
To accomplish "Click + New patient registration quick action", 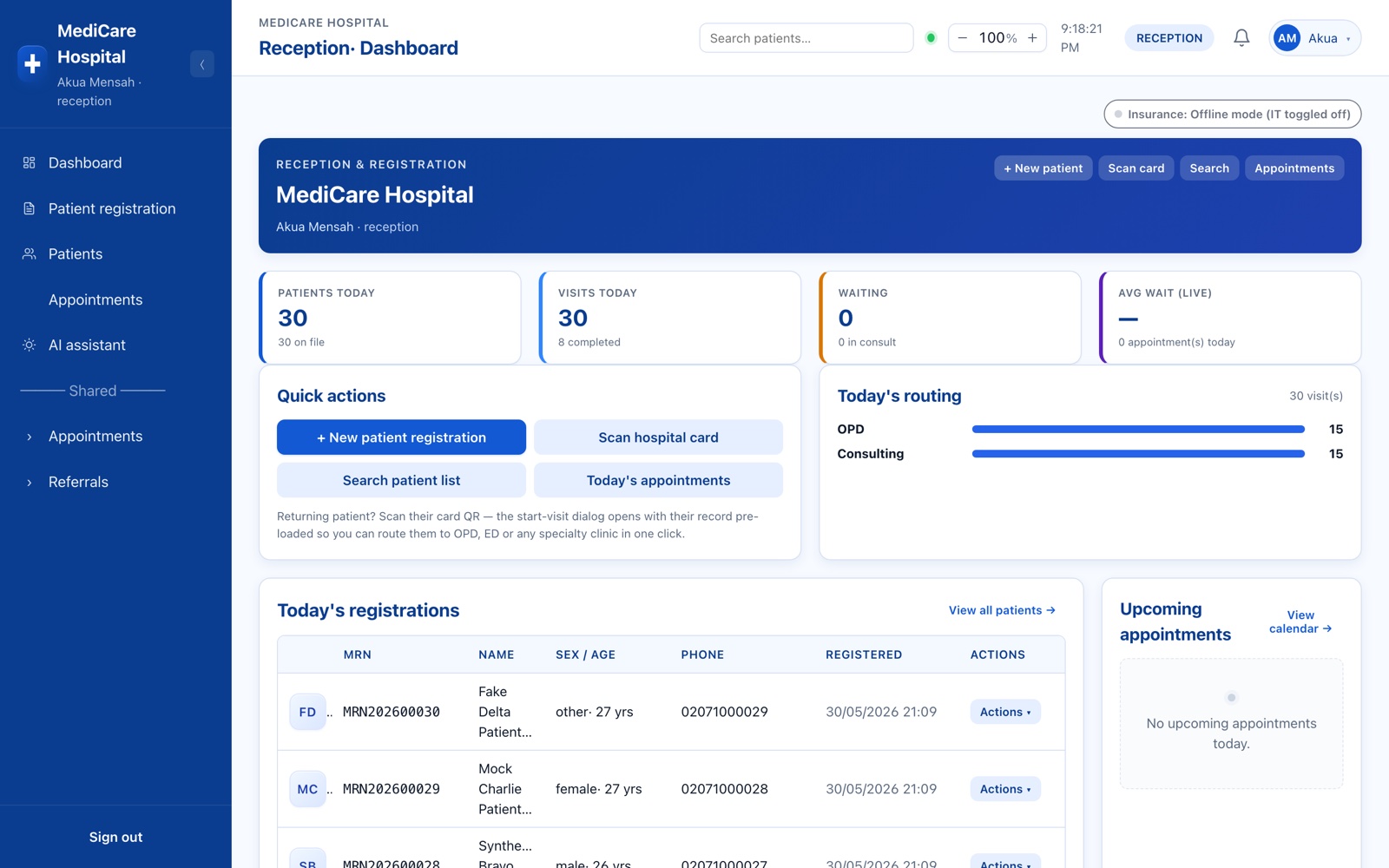I will (x=401, y=437).
